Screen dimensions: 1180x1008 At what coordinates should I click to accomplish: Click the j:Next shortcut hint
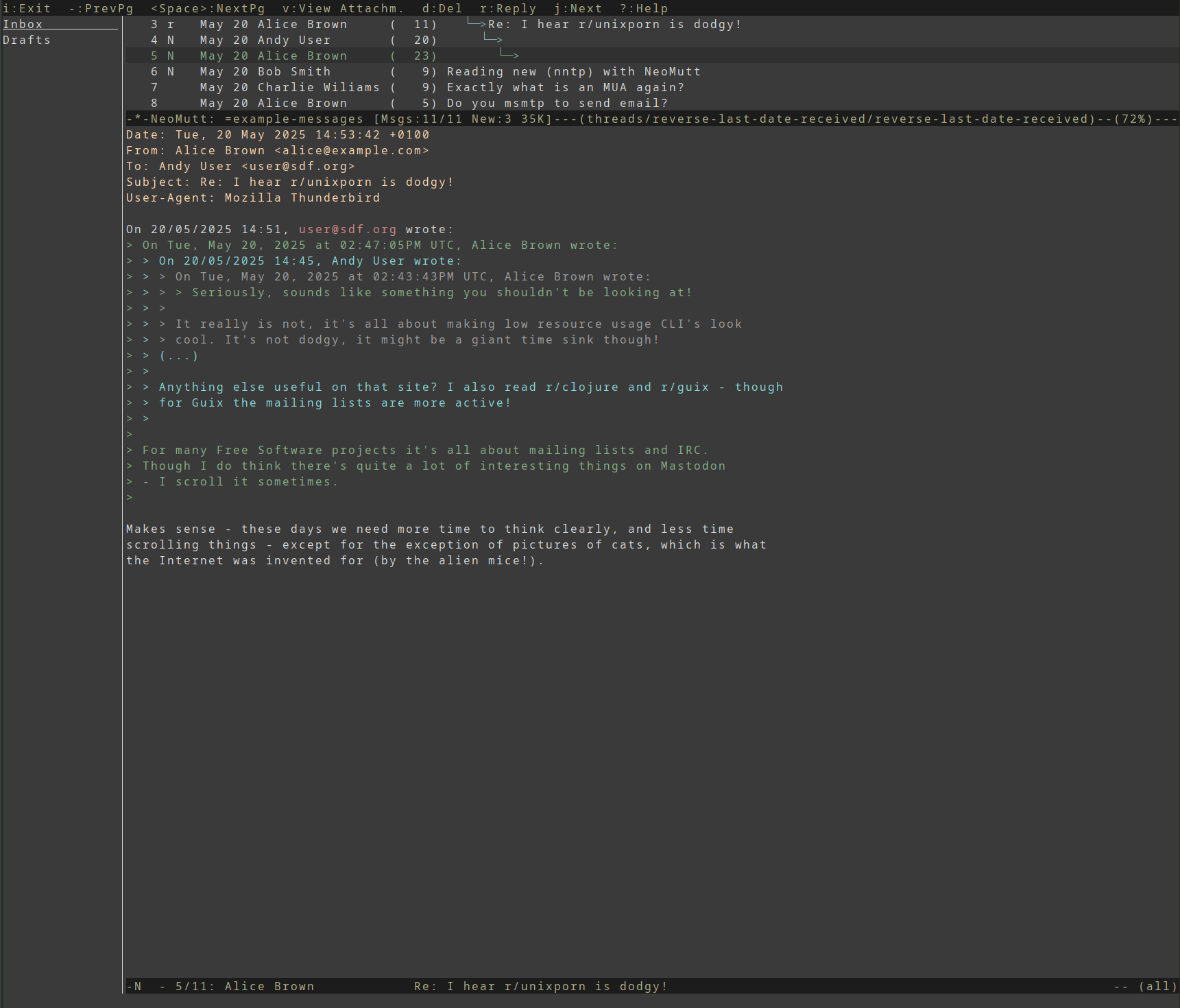point(578,8)
